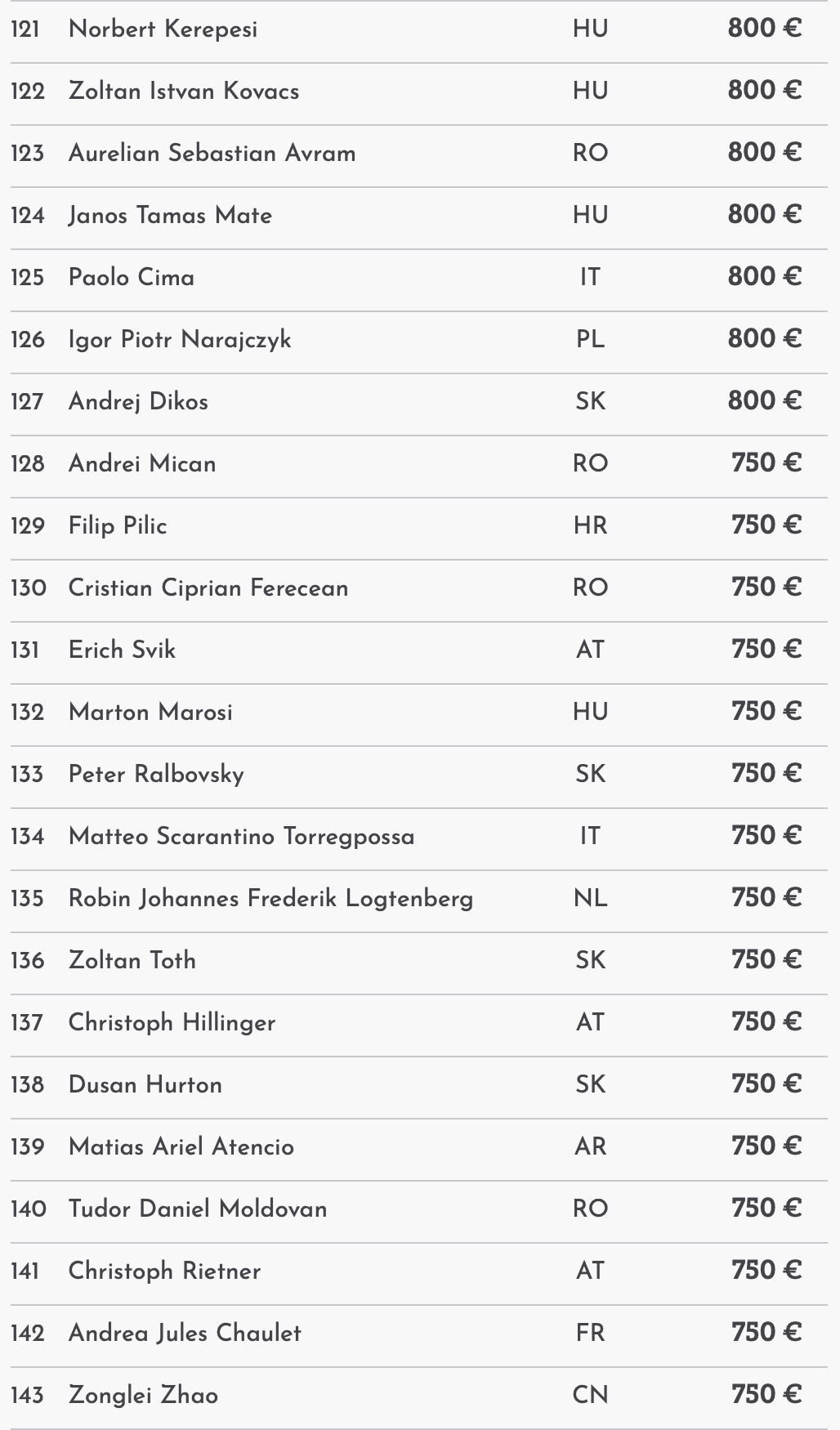
Task: Click the name Igor Piotr Narajczyk
Action: pos(180,339)
